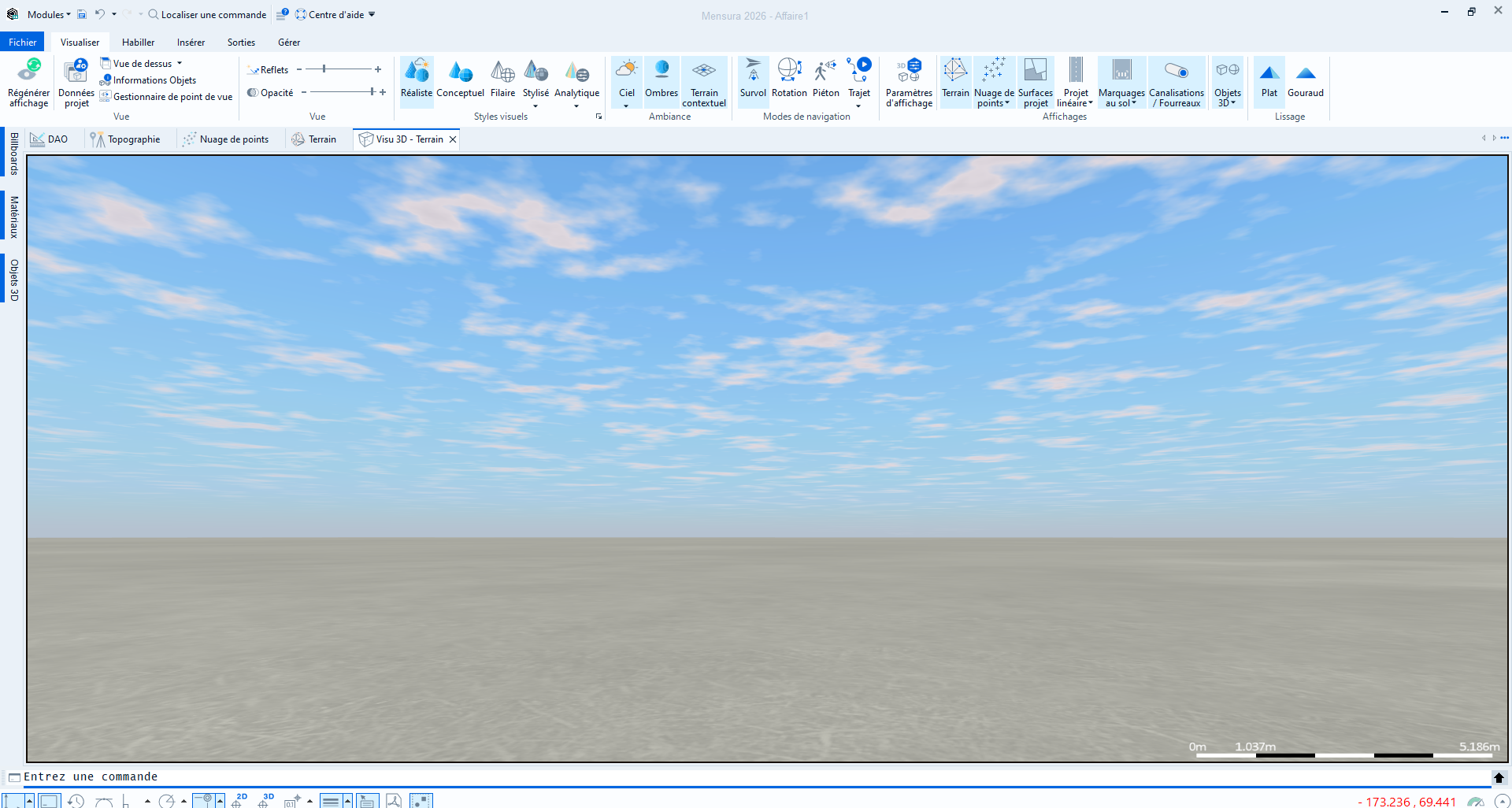Switch to the Sorties ribbon tab
Viewport: 1512px width, 808px height.
point(241,42)
